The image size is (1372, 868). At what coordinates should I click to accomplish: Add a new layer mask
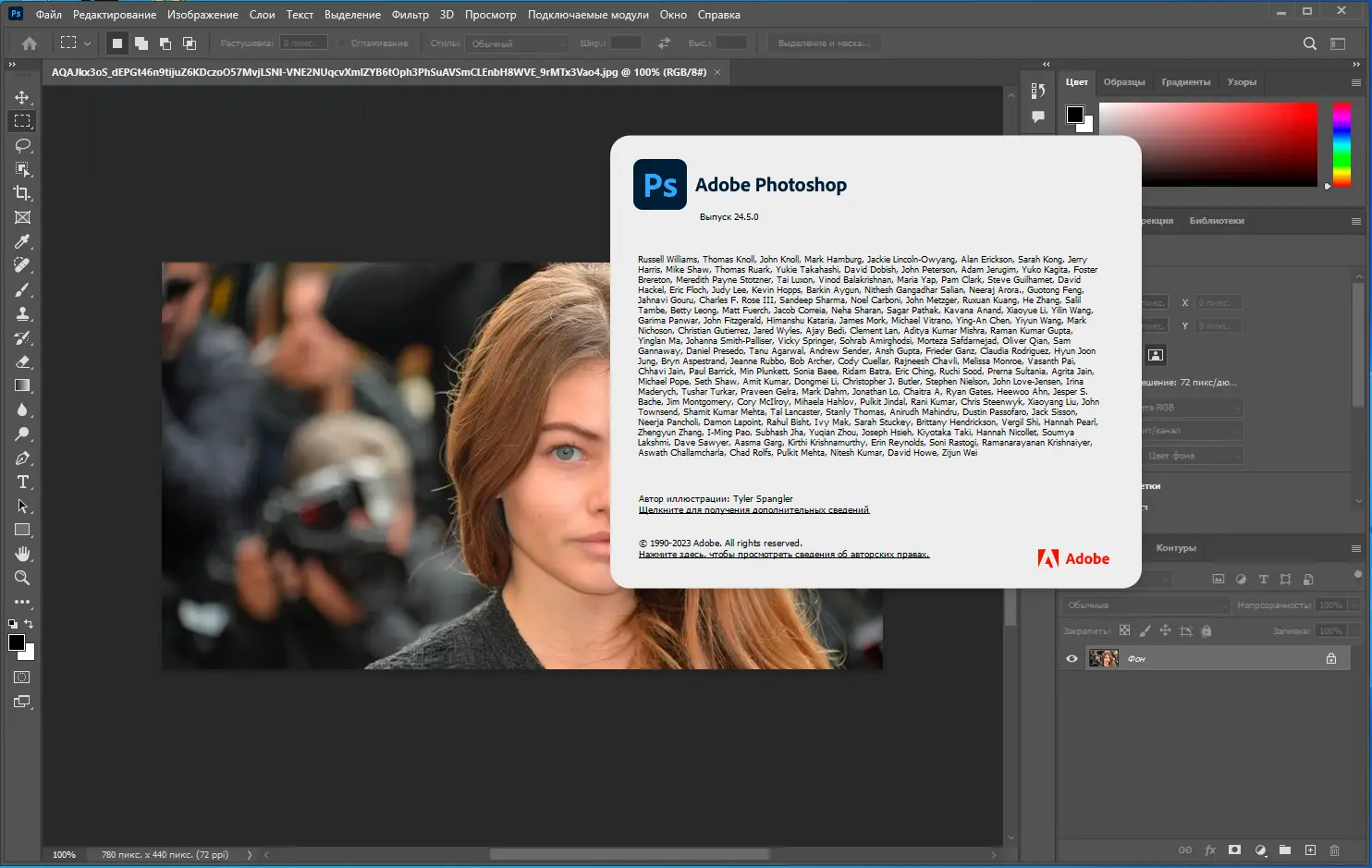click(x=1234, y=850)
